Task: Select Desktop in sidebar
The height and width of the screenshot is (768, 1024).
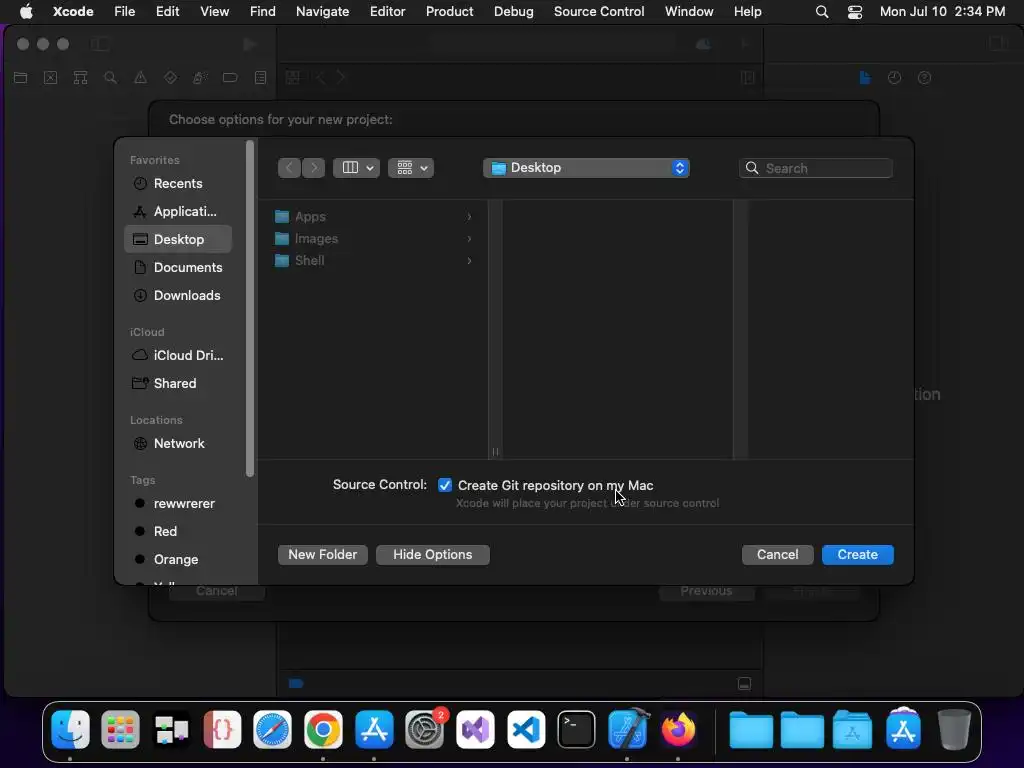Action: click(x=178, y=240)
